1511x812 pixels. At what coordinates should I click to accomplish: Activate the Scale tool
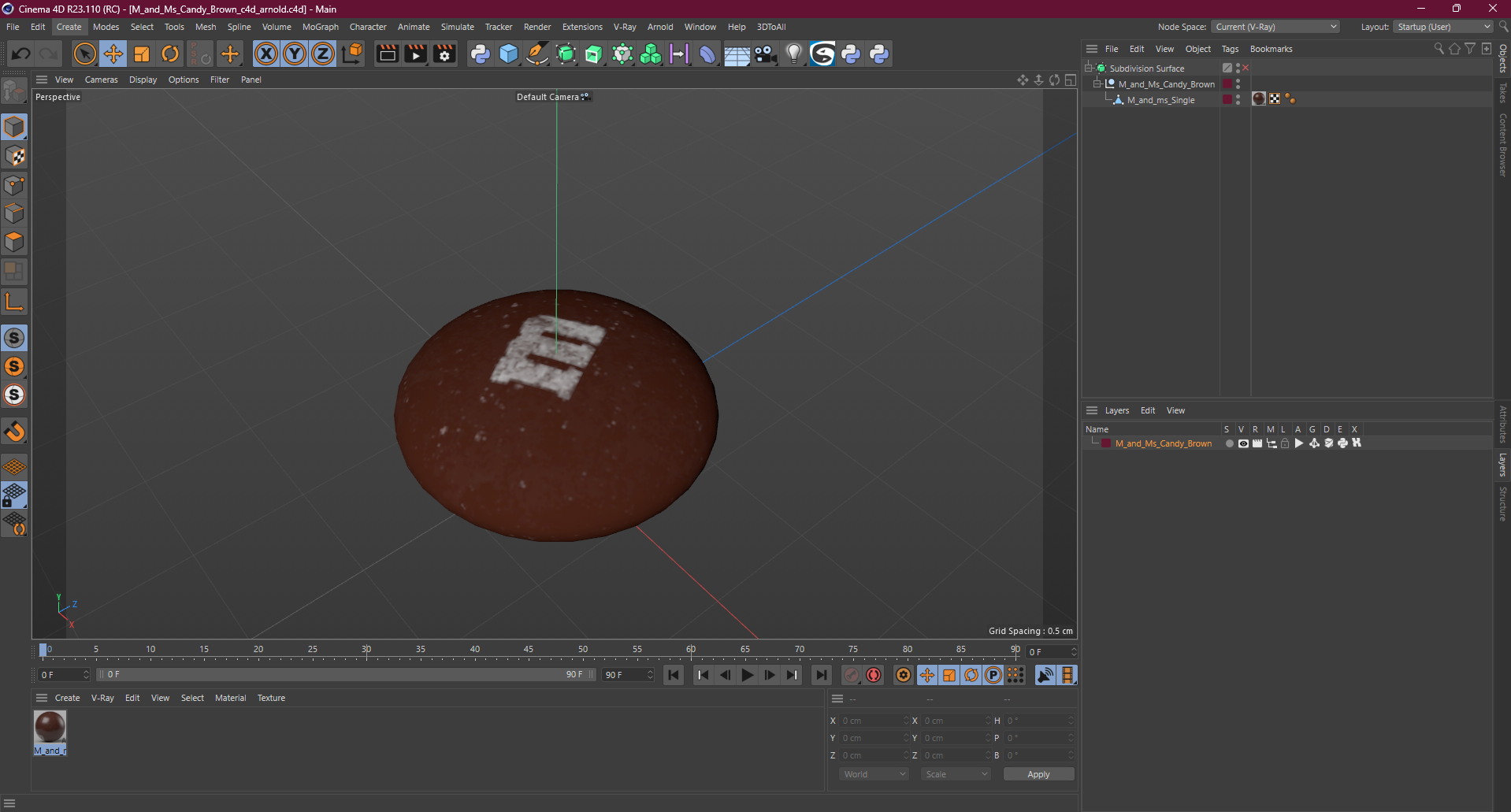point(142,54)
